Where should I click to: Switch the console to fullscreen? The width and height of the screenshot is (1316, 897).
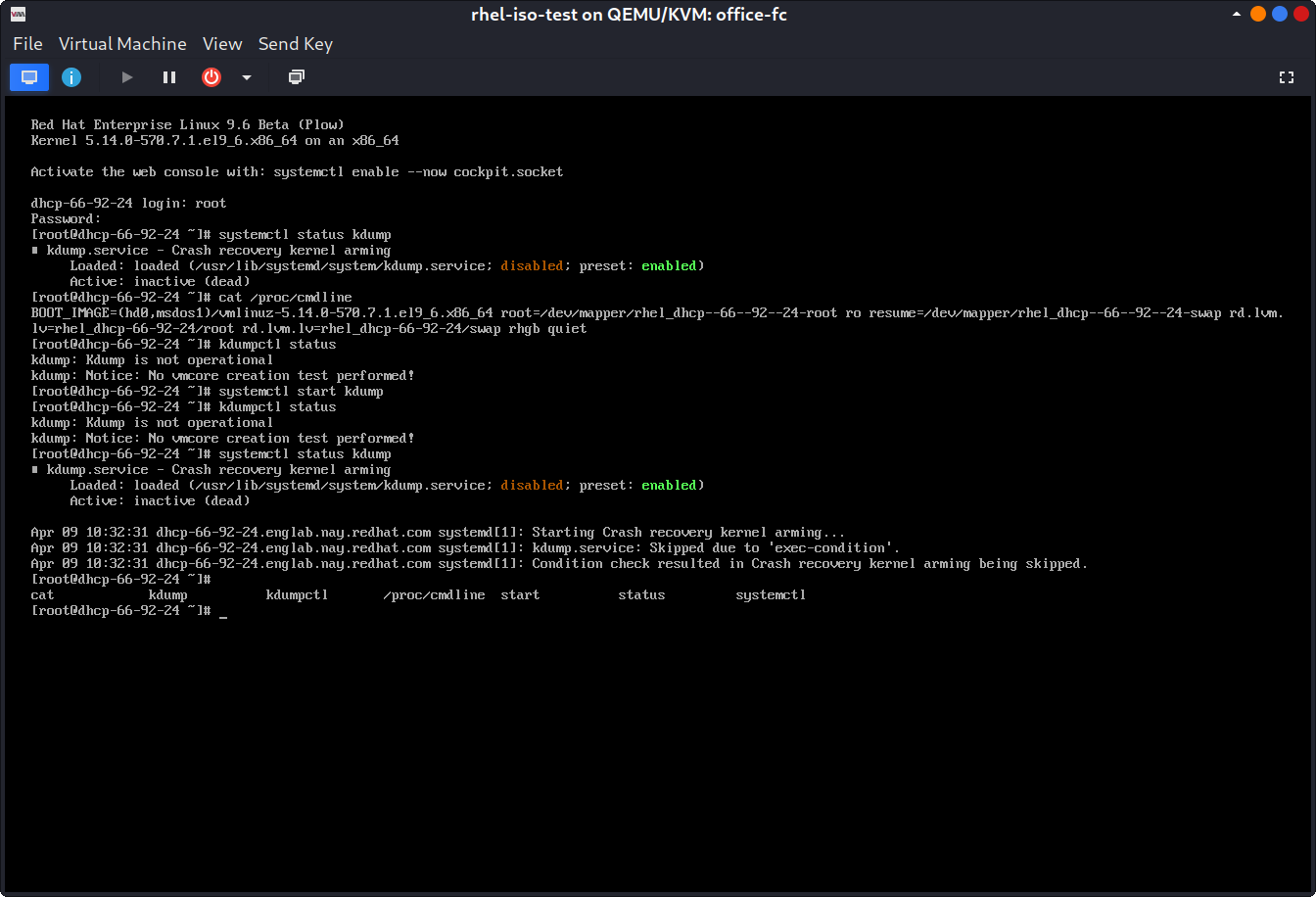click(1288, 77)
